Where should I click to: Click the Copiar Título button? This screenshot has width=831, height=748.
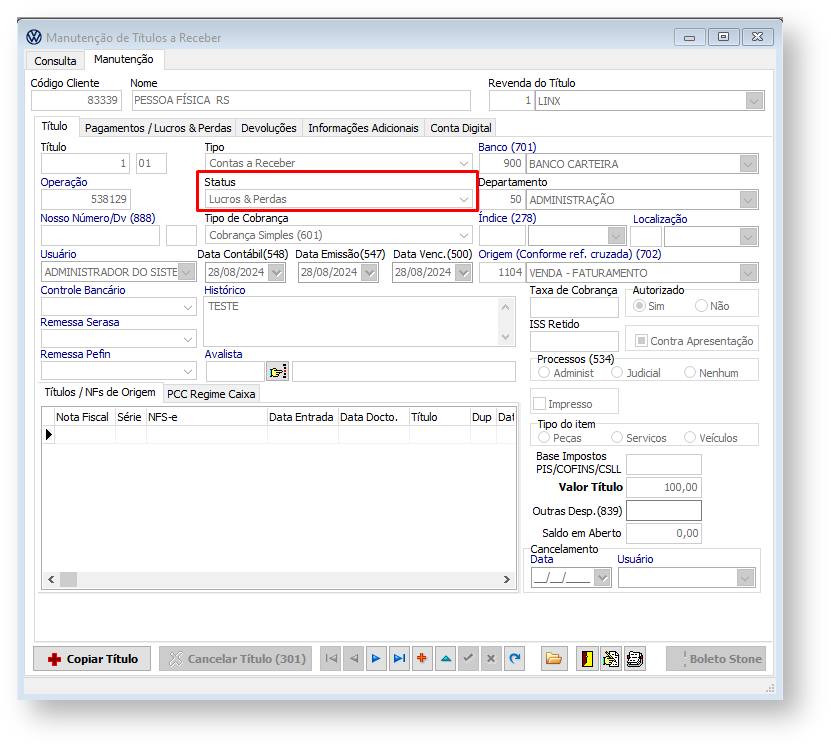[92, 658]
